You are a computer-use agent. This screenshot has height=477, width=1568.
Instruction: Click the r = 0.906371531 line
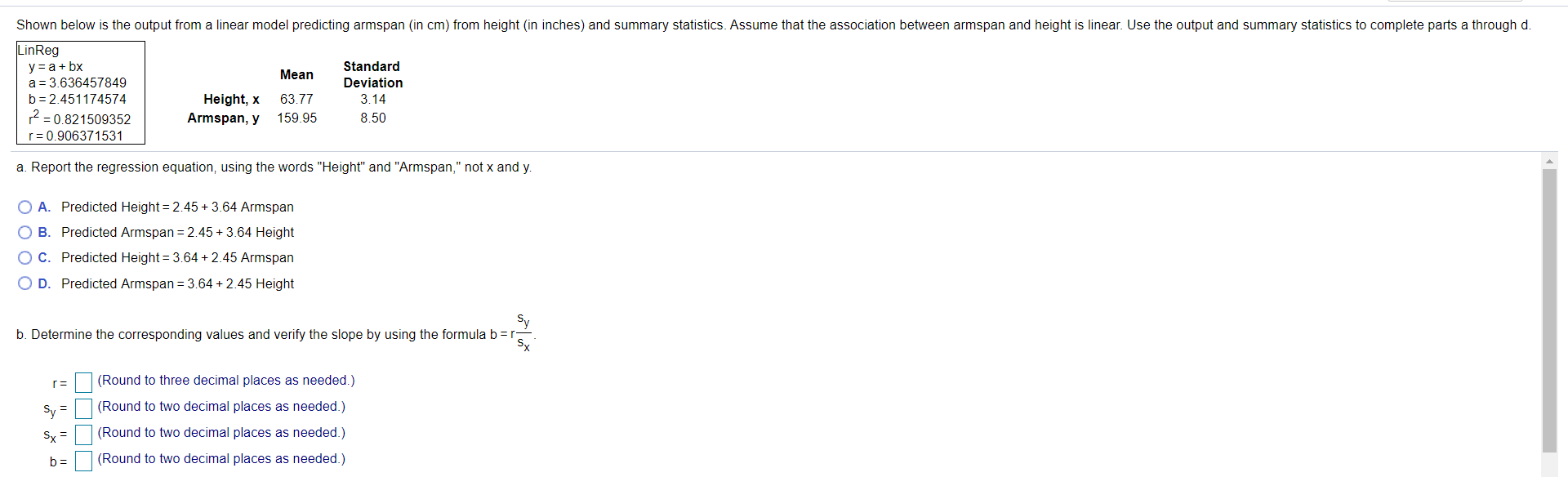(x=76, y=136)
